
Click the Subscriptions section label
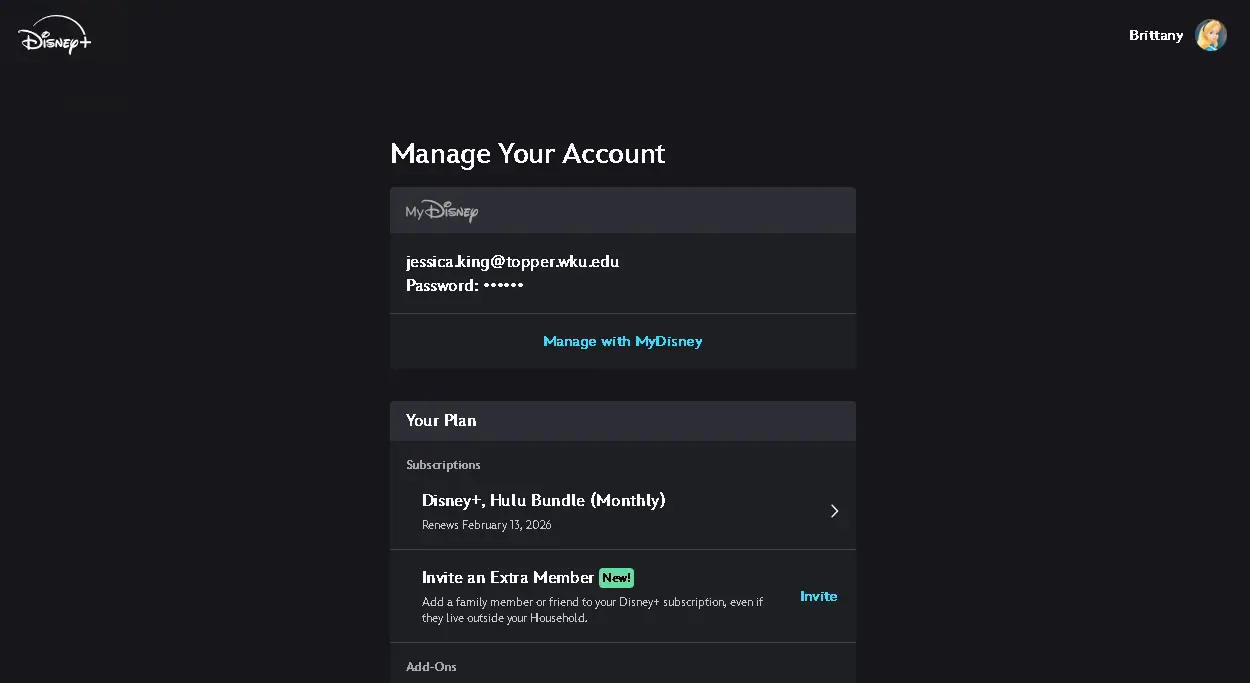(443, 465)
